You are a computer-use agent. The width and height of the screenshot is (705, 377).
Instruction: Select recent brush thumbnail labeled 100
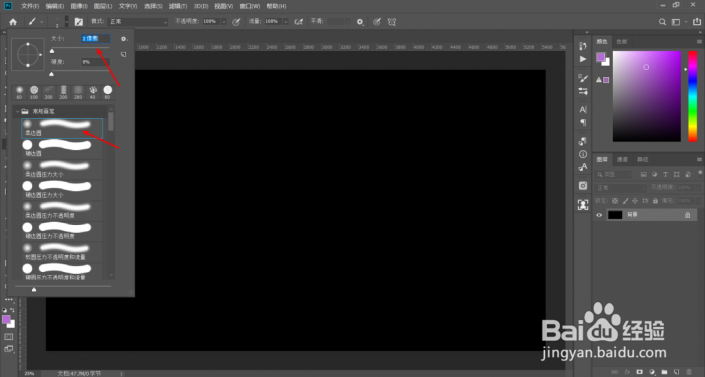point(34,92)
